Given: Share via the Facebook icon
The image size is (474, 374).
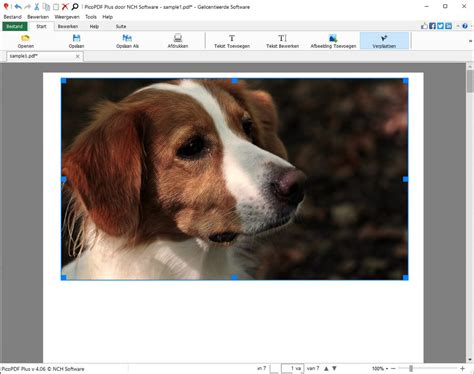Looking at the screenshot, I should pos(432,26).
